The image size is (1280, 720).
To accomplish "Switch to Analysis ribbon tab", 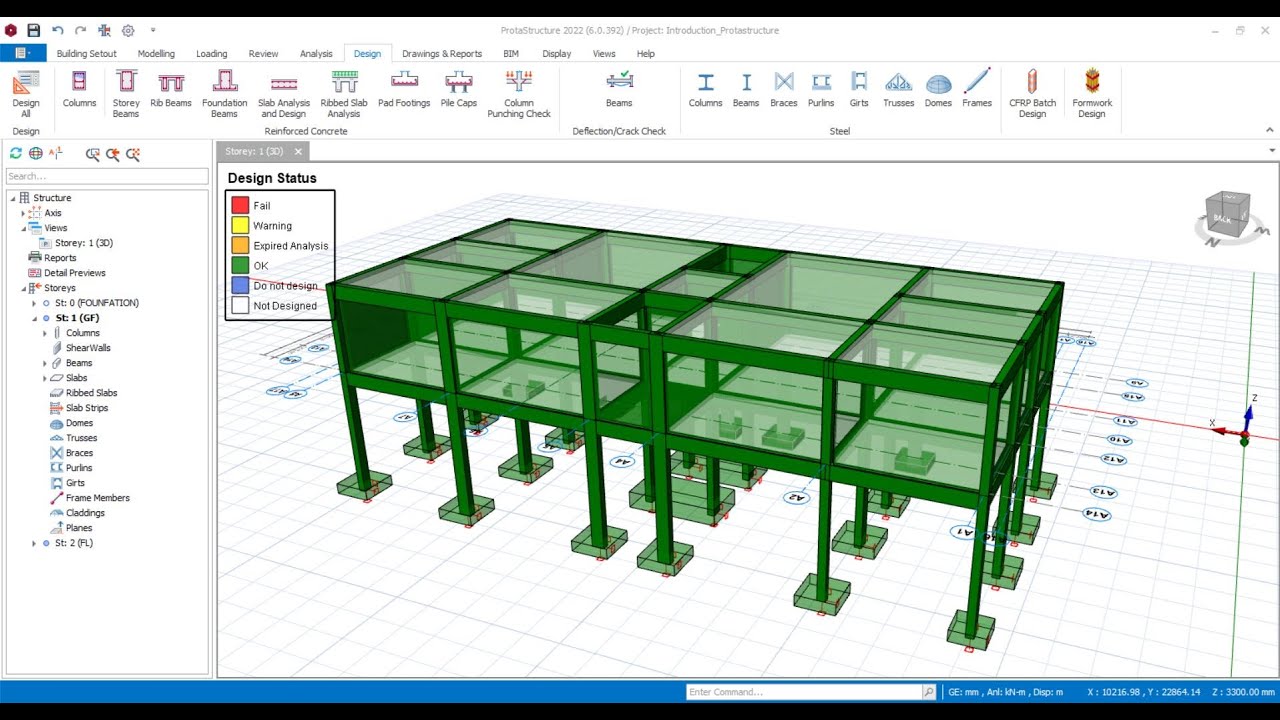I will click(x=316, y=54).
